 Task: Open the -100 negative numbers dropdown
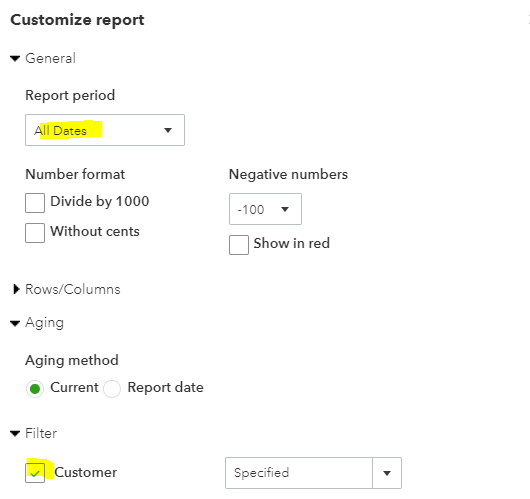tap(265, 209)
